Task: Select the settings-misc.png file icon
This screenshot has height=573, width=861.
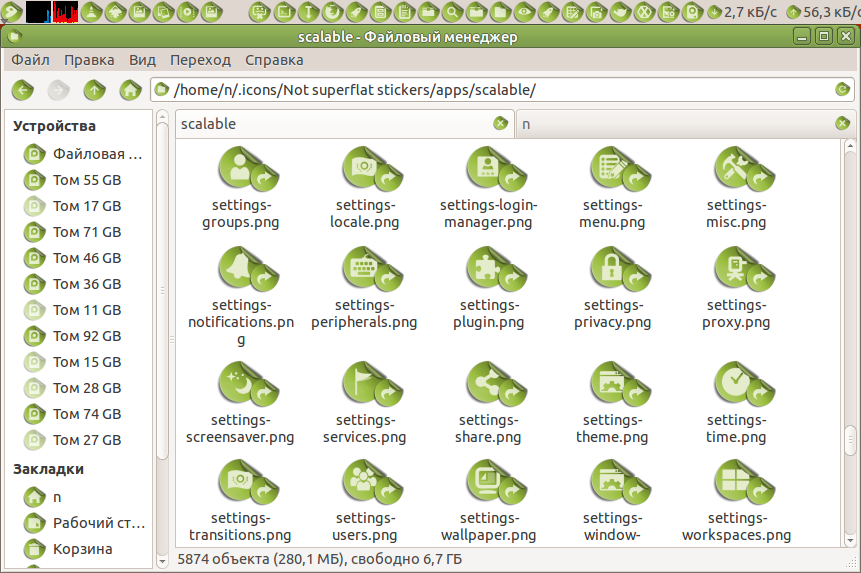Action: 743,168
